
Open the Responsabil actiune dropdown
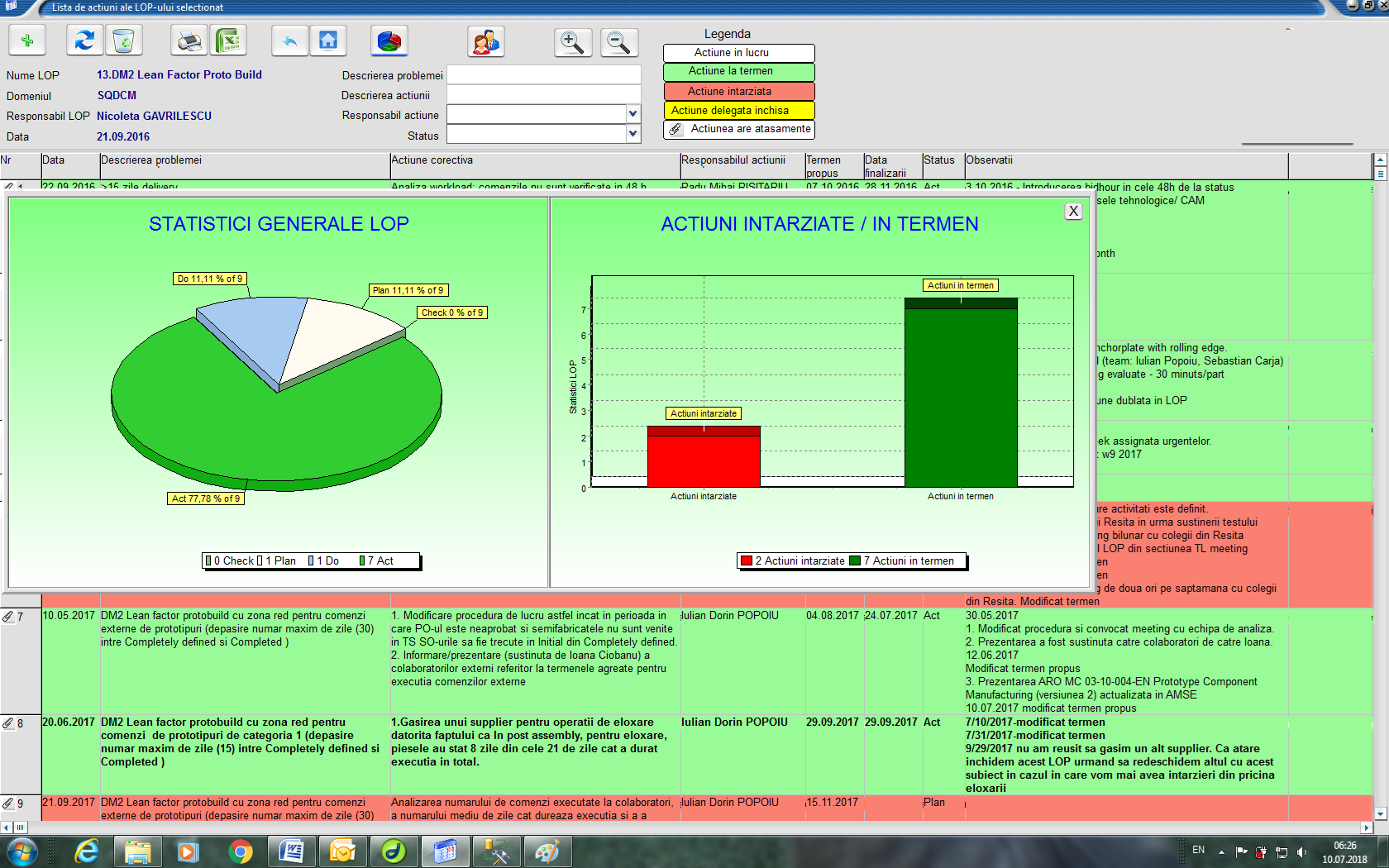point(632,115)
